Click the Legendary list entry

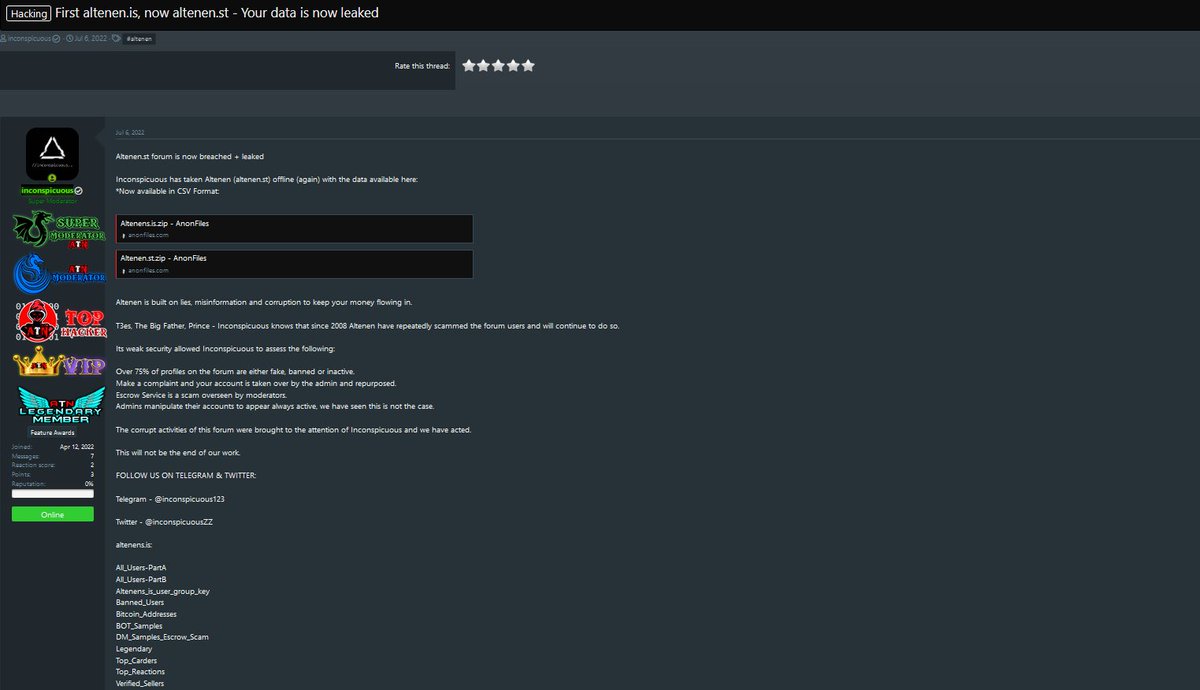click(134, 648)
